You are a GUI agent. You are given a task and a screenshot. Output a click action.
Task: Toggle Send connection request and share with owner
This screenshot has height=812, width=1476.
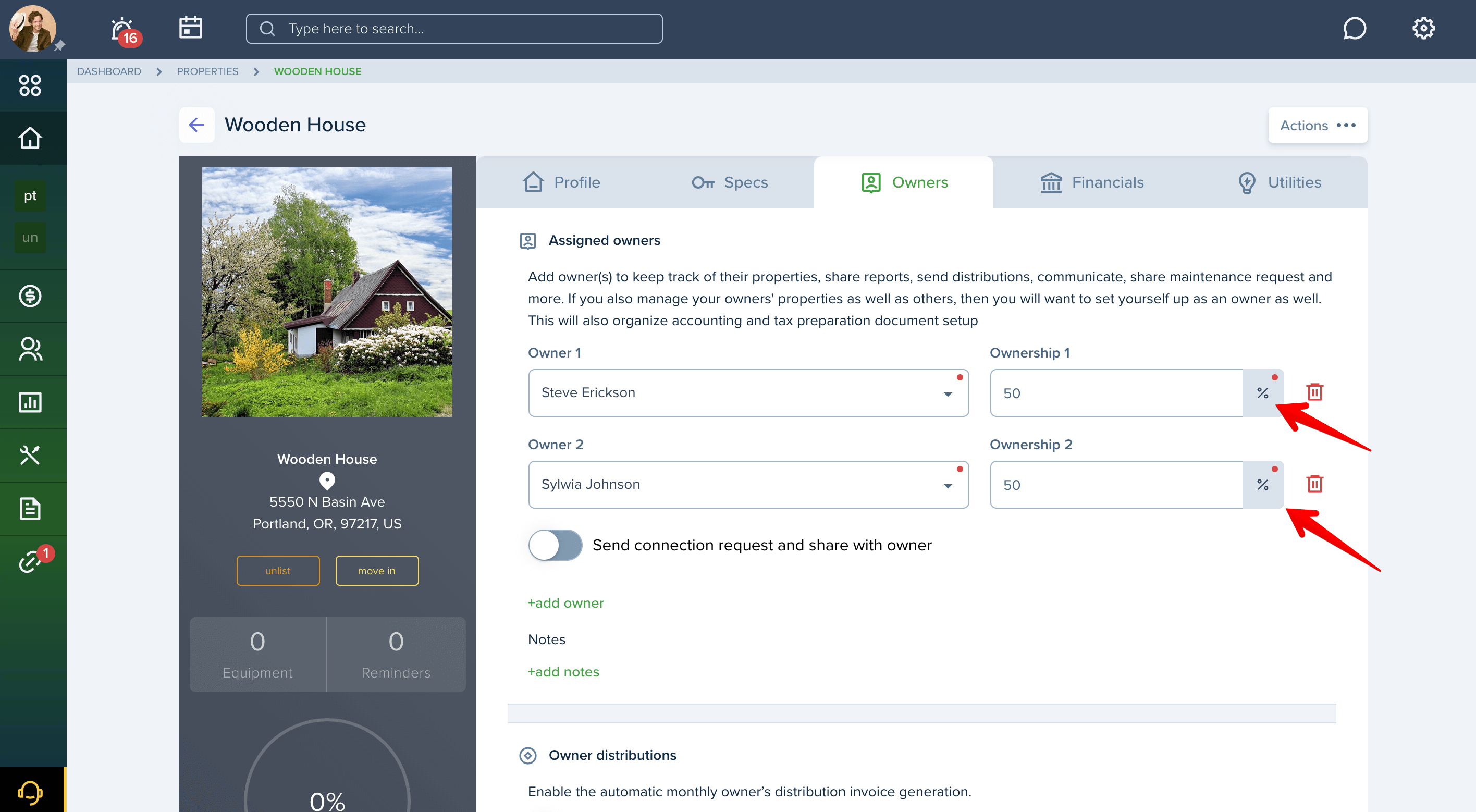pyautogui.click(x=555, y=545)
